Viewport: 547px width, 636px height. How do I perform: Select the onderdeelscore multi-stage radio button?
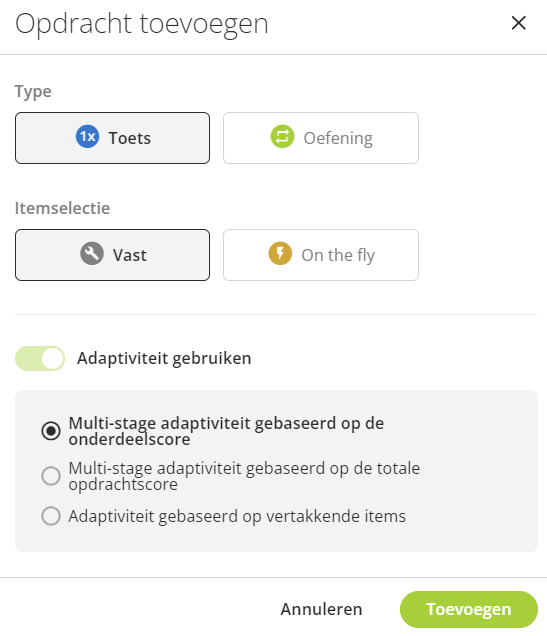[51, 431]
